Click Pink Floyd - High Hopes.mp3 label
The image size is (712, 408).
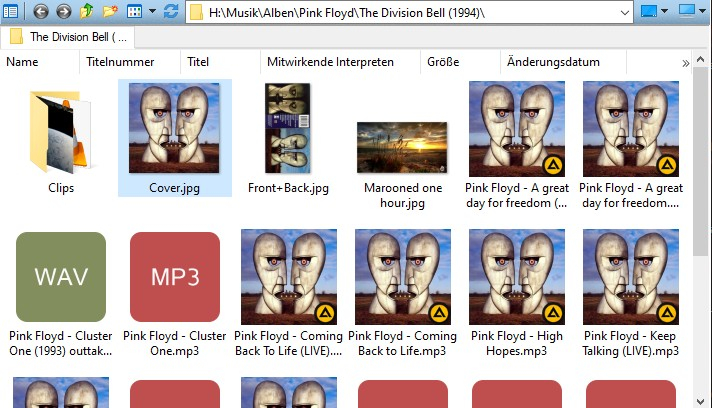[x=517, y=343]
